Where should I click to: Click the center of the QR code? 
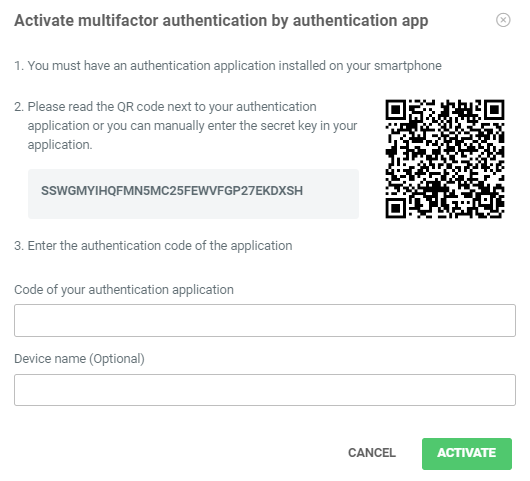[x=444, y=159]
